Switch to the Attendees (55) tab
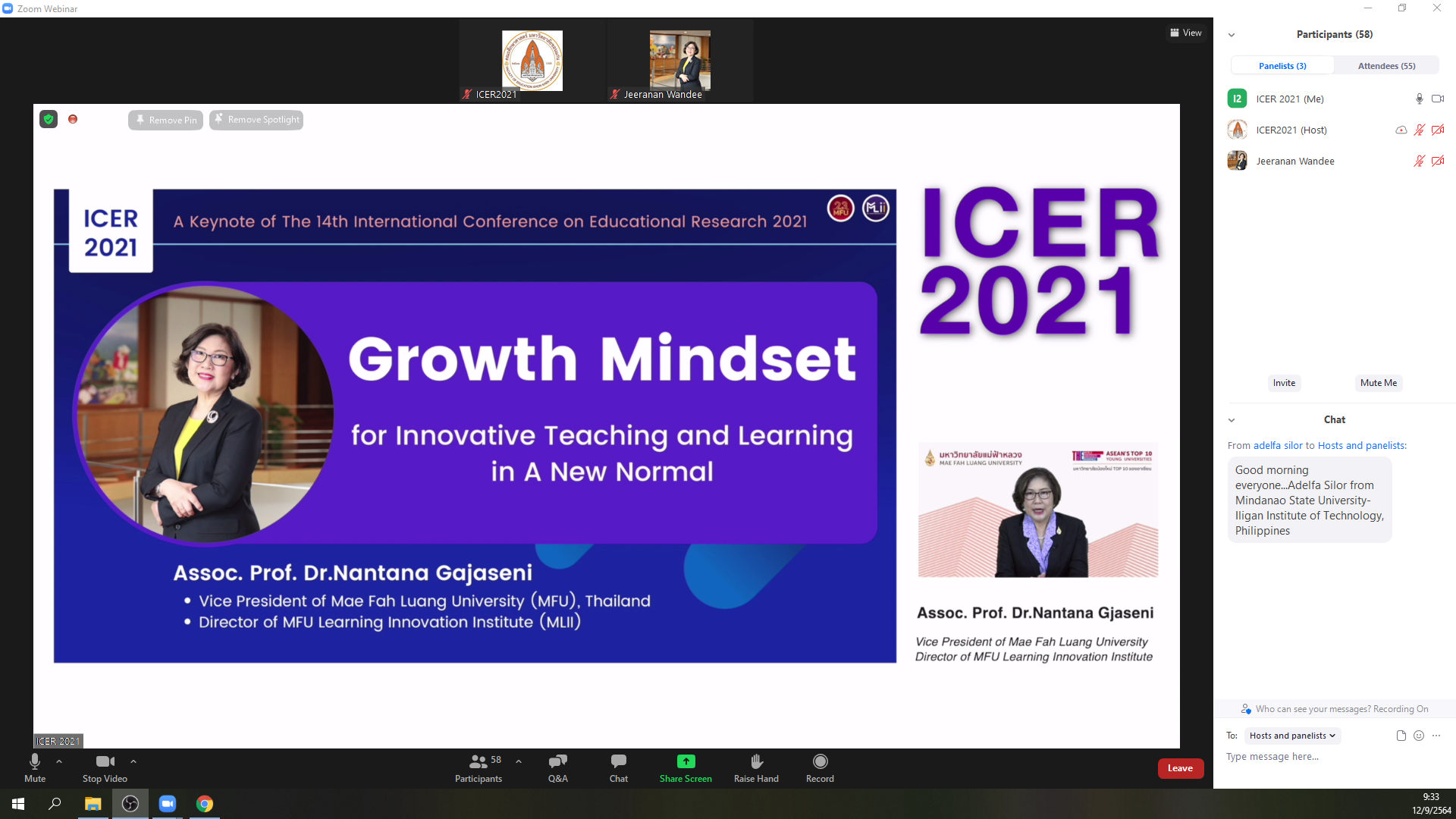Image resolution: width=1456 pixels, height=819 pixels. coord(1386,66)
